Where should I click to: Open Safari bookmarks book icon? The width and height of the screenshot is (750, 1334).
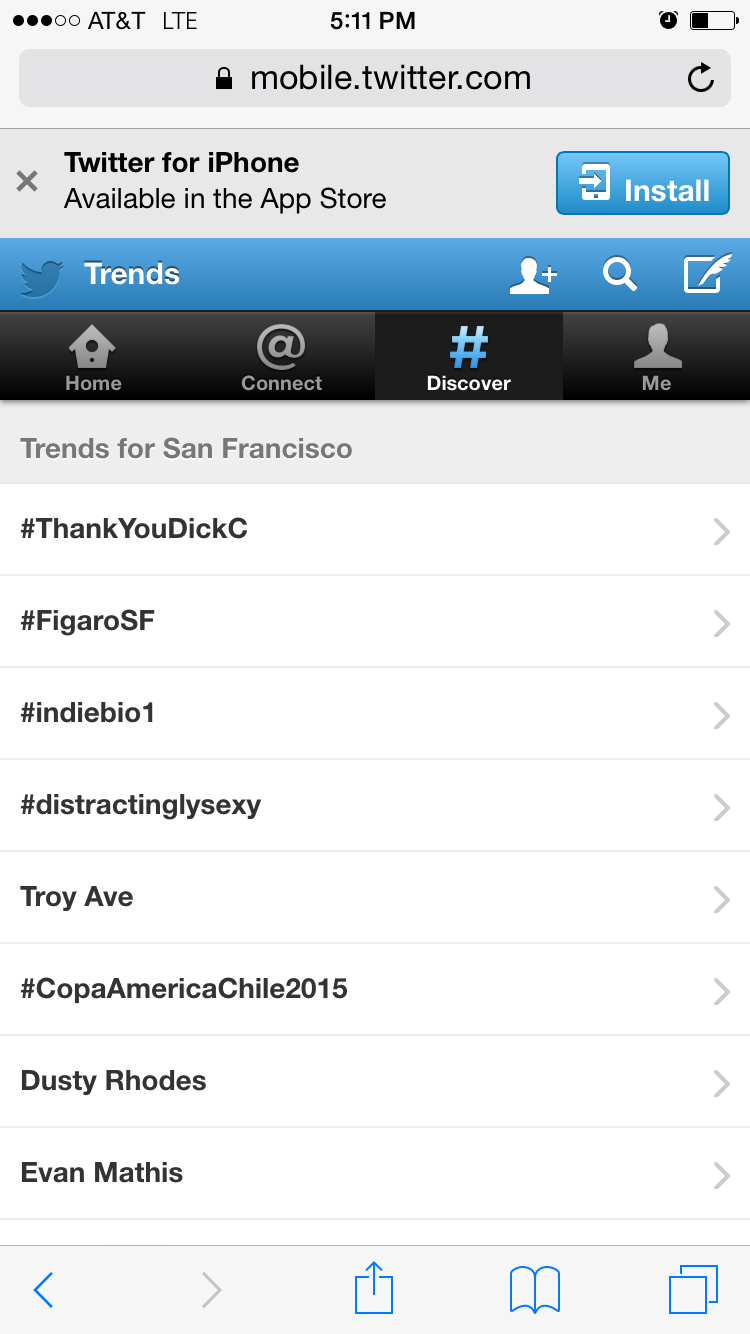pyautogui.click(x=535, y=1290)
